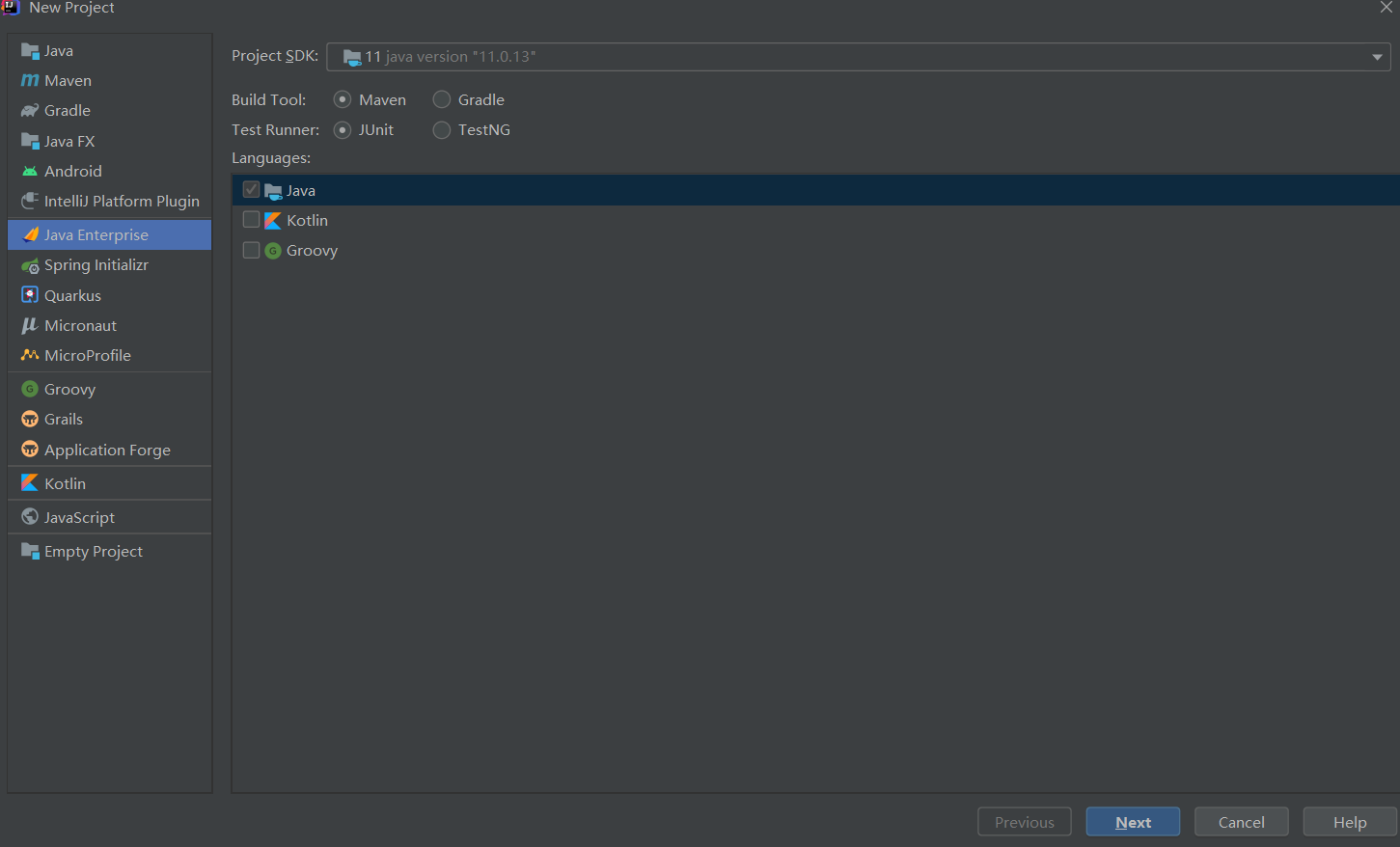Click the Java icon in Languages list
1400x847 pixels.
tap(273, 191)
